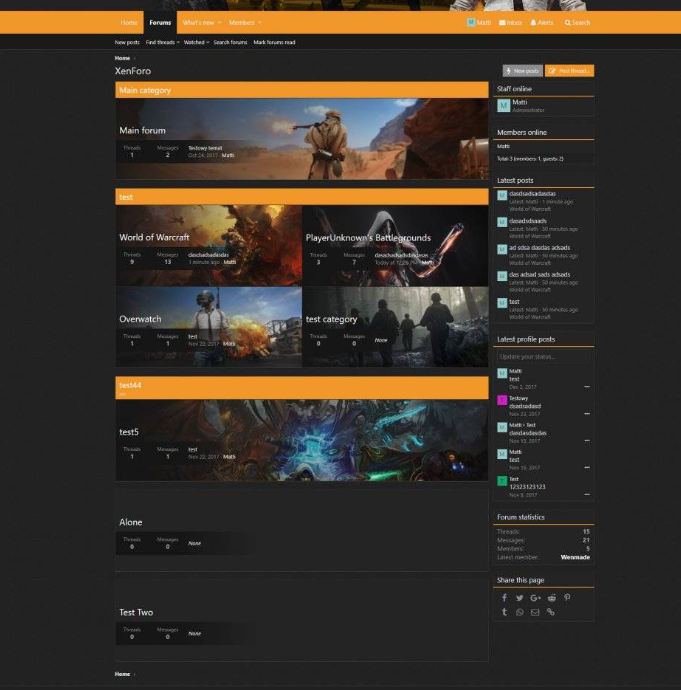Open Watched dropdown
This screenshot has width=681, height=690.
[196, 43]
